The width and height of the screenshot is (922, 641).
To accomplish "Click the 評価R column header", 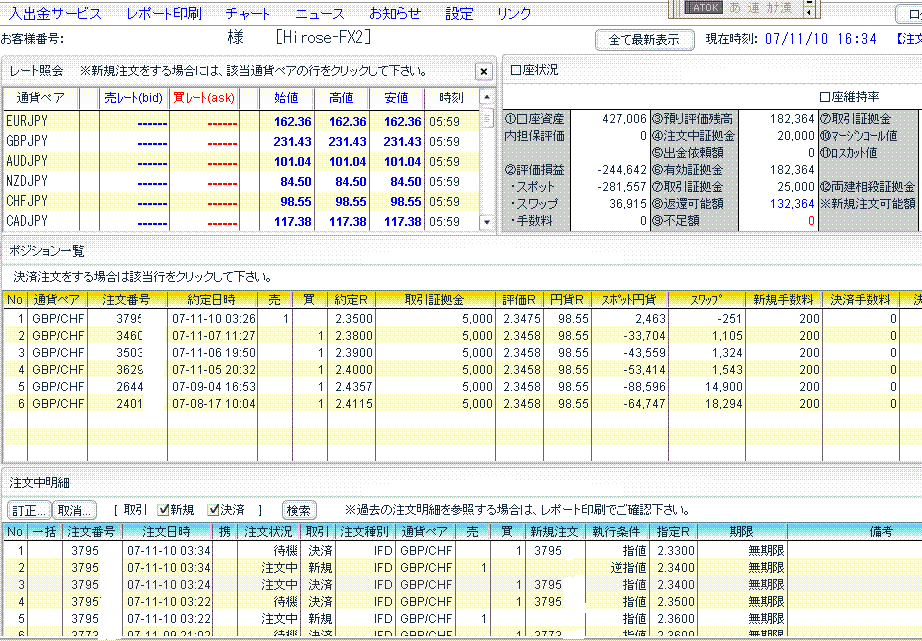I will [x=519, y=300].
